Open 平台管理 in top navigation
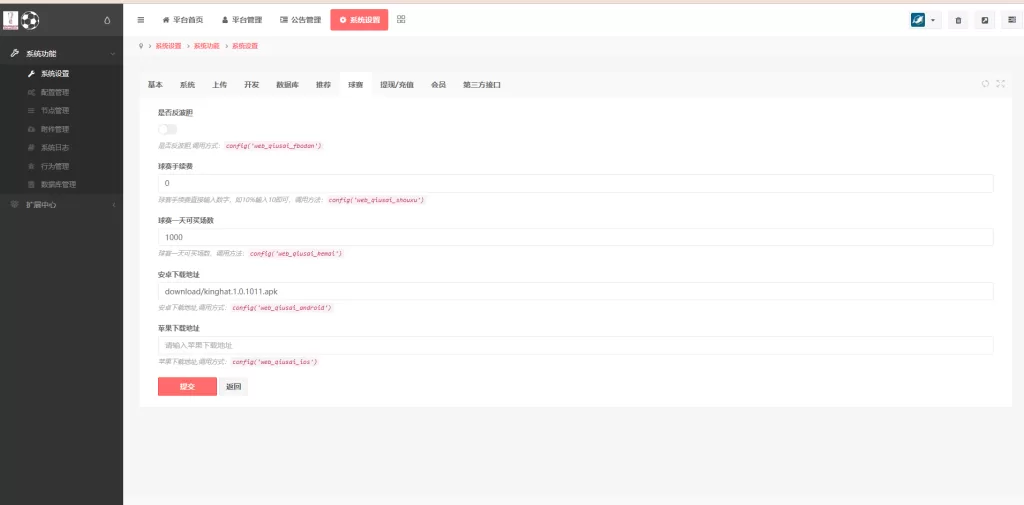The width and height of the screenshot is (1024, 505). (x=242, y=20)
